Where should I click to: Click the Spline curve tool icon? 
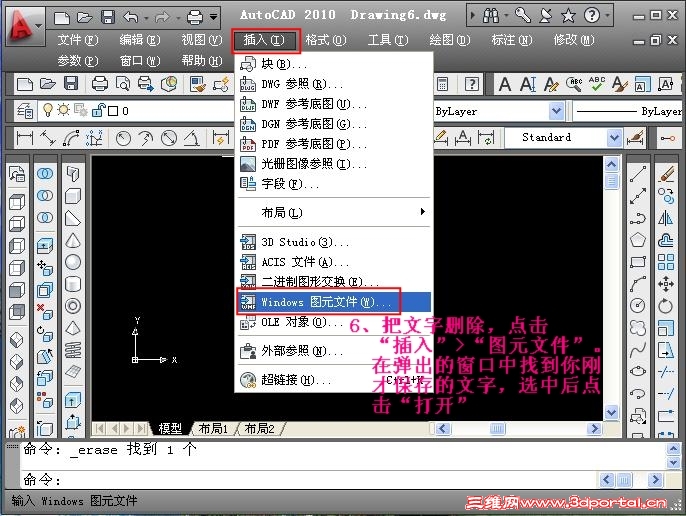[637, 350]
